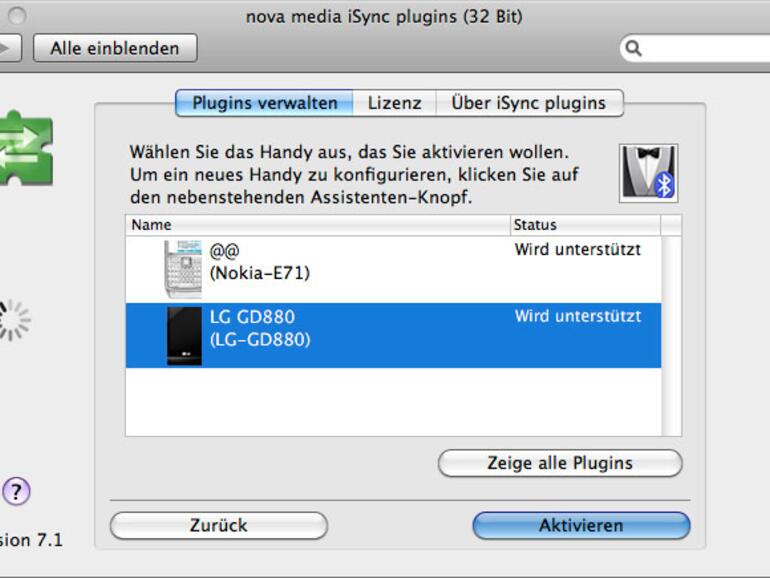This screenshot has width=770, height=578.
Task: Click the Zurück button
Action: pyautogui.click(x=219, y=525)
